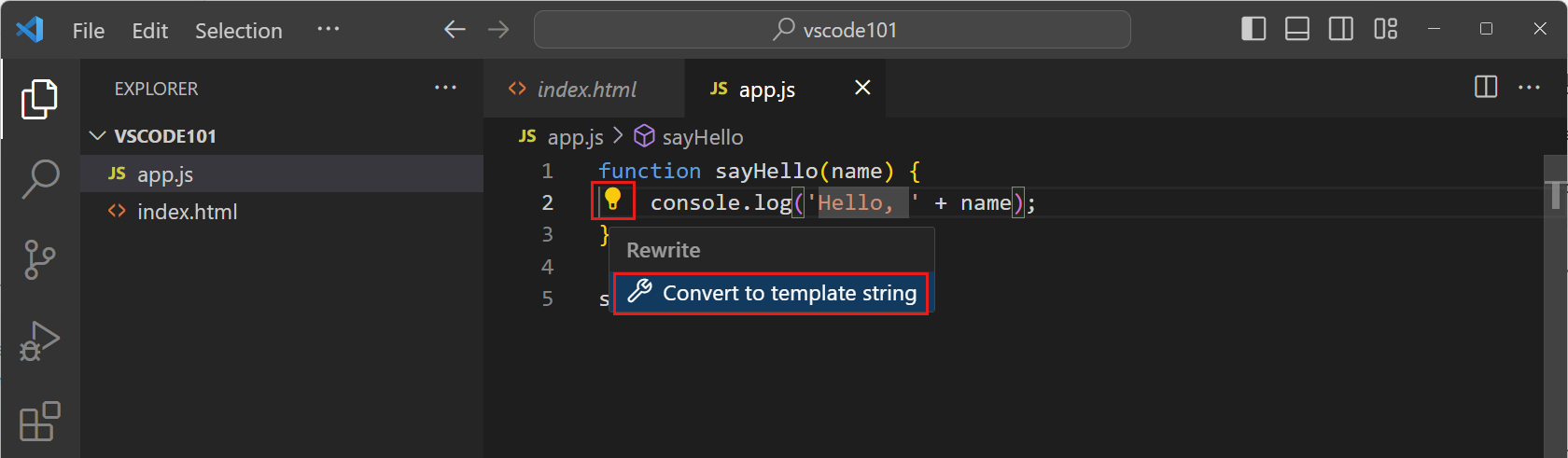Open the Customize Layout icon
This screenshot has height=458, width=1568.
pos(1385,30)
